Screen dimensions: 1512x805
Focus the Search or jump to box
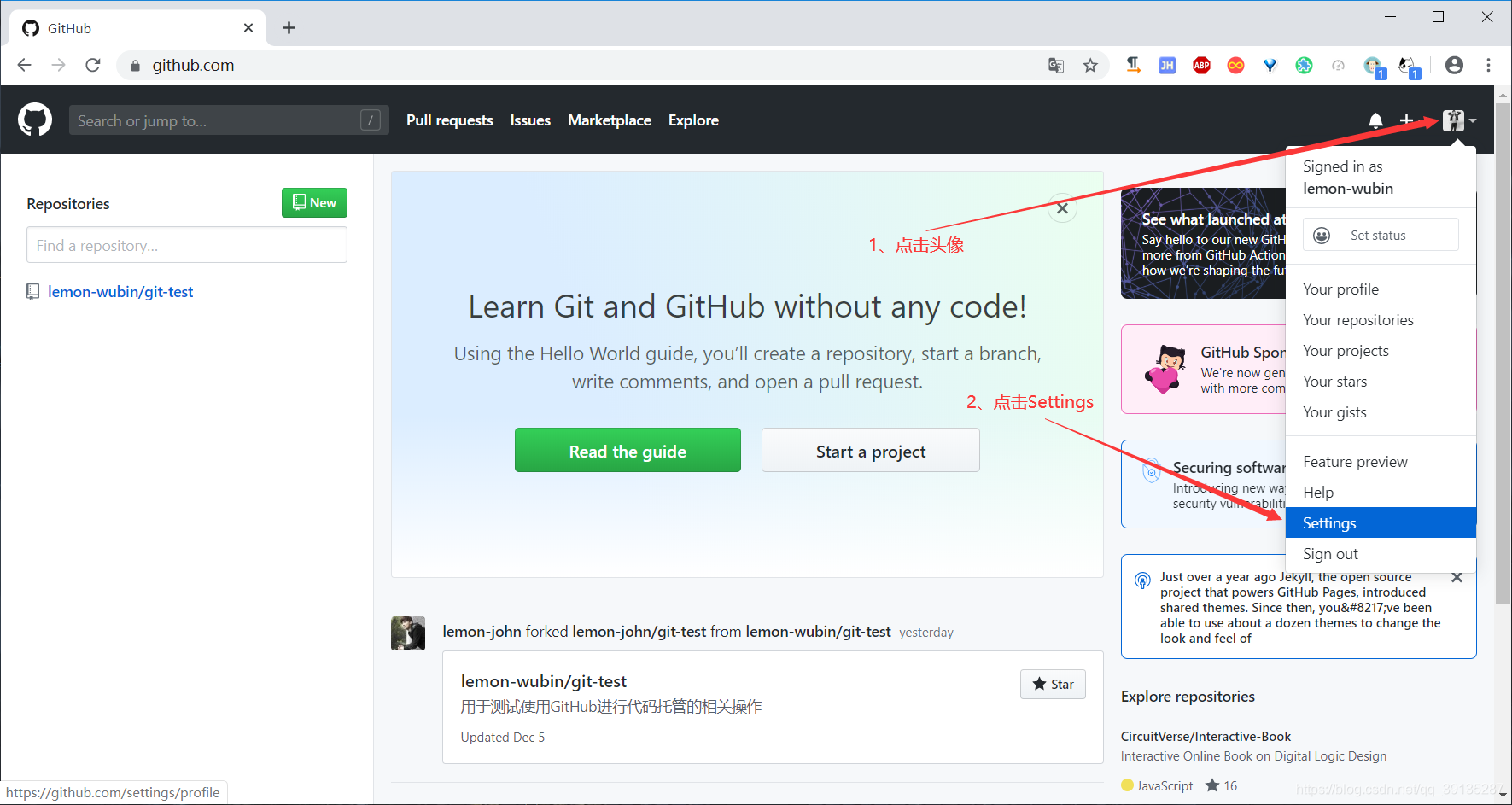tap(229, 120)
